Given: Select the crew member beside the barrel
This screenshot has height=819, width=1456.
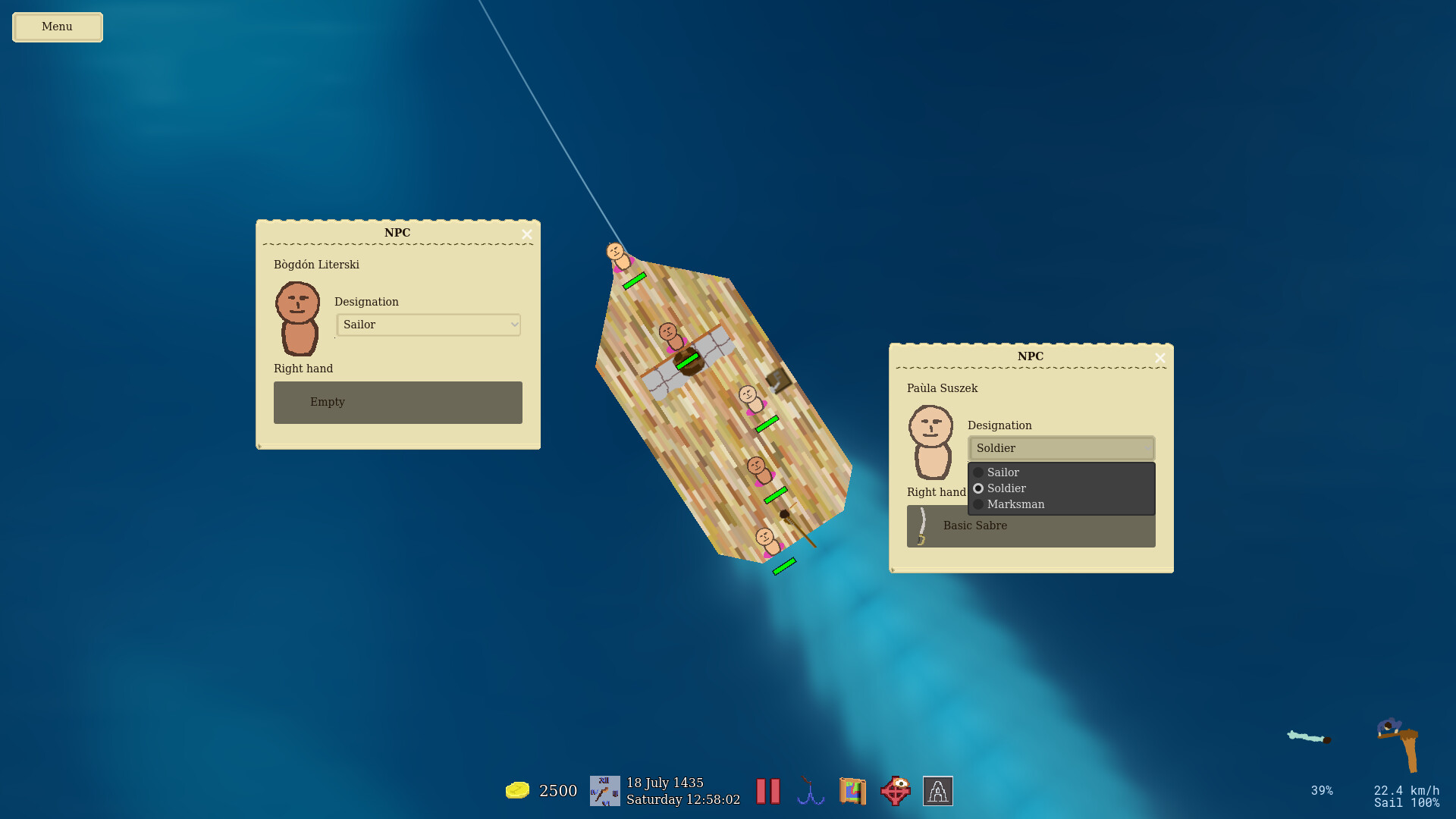Looking at the screenshot, I should pyautogui.click(x=671, y=337).
